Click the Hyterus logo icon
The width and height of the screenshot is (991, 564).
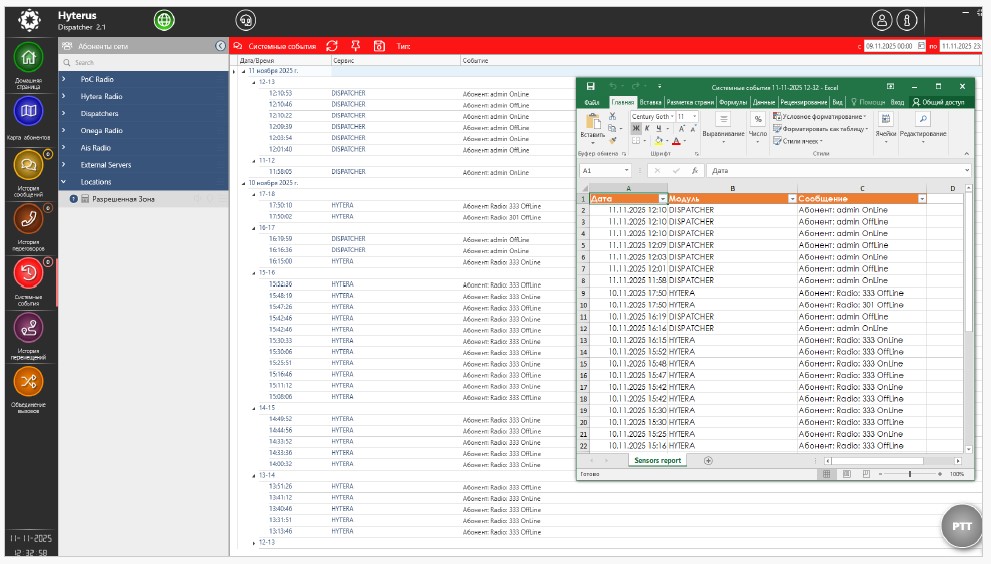click(x=29, y=20)
